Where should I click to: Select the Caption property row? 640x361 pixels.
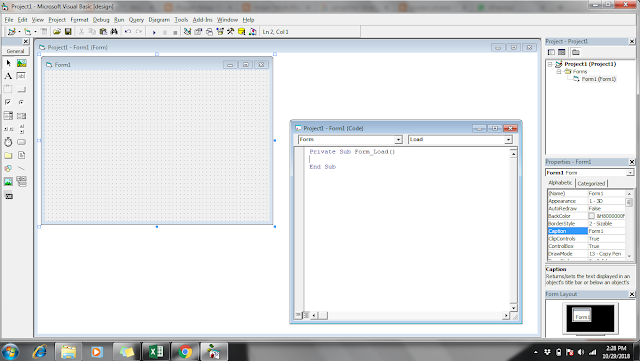(x=587, y=231)
